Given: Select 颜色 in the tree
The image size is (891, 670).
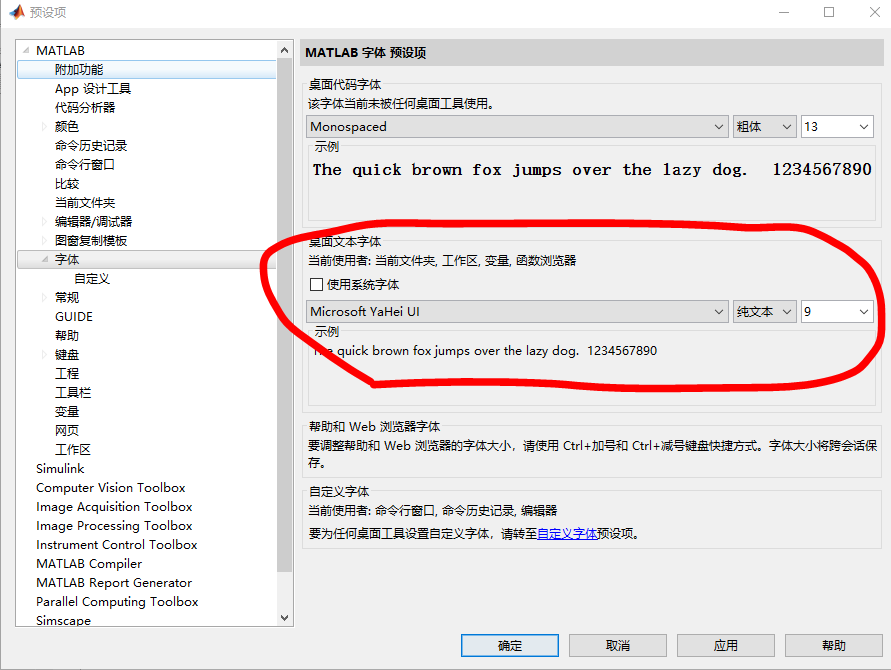Looking at the screenshot, I should coord(66,127).
